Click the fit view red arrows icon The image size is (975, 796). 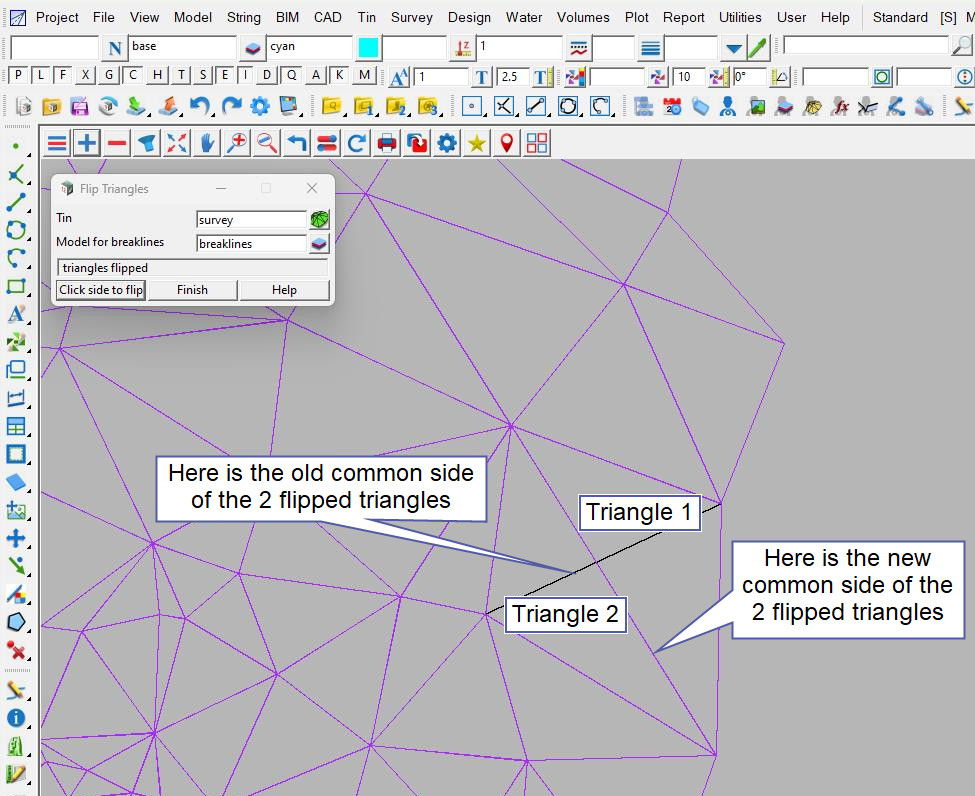[x=177, y=144]
